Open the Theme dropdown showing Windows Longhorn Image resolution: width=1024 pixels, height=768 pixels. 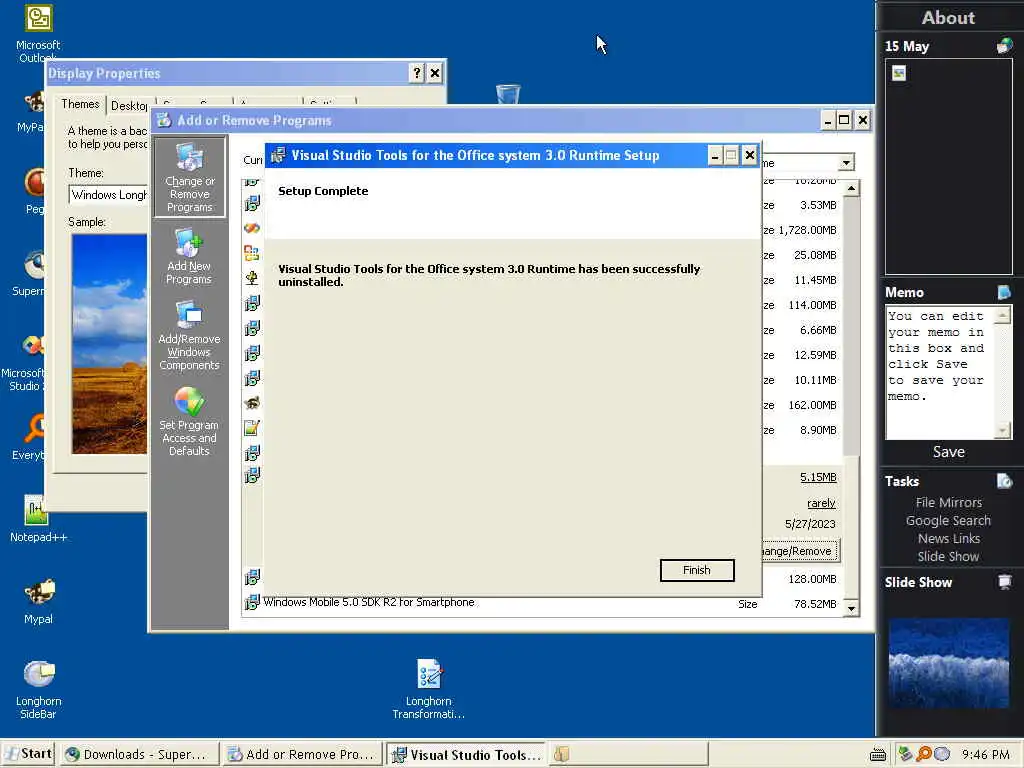[x=108, y=195]
